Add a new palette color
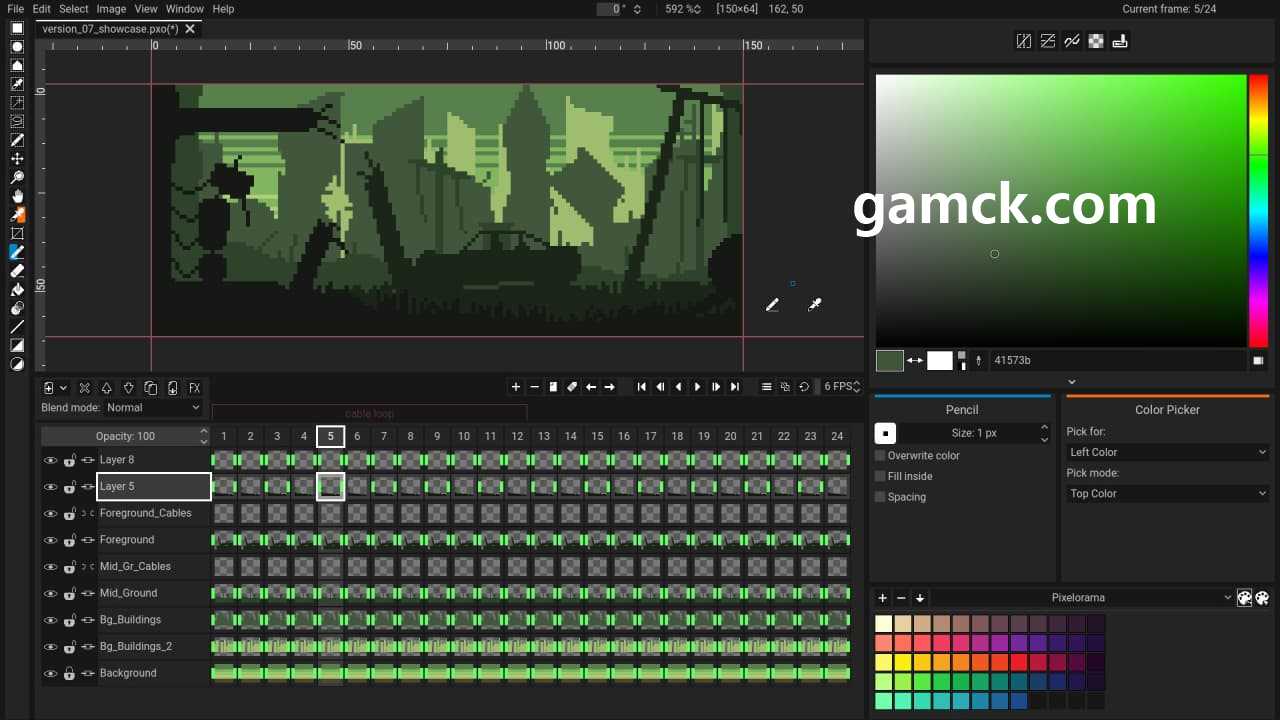 (x=882, y=598)
